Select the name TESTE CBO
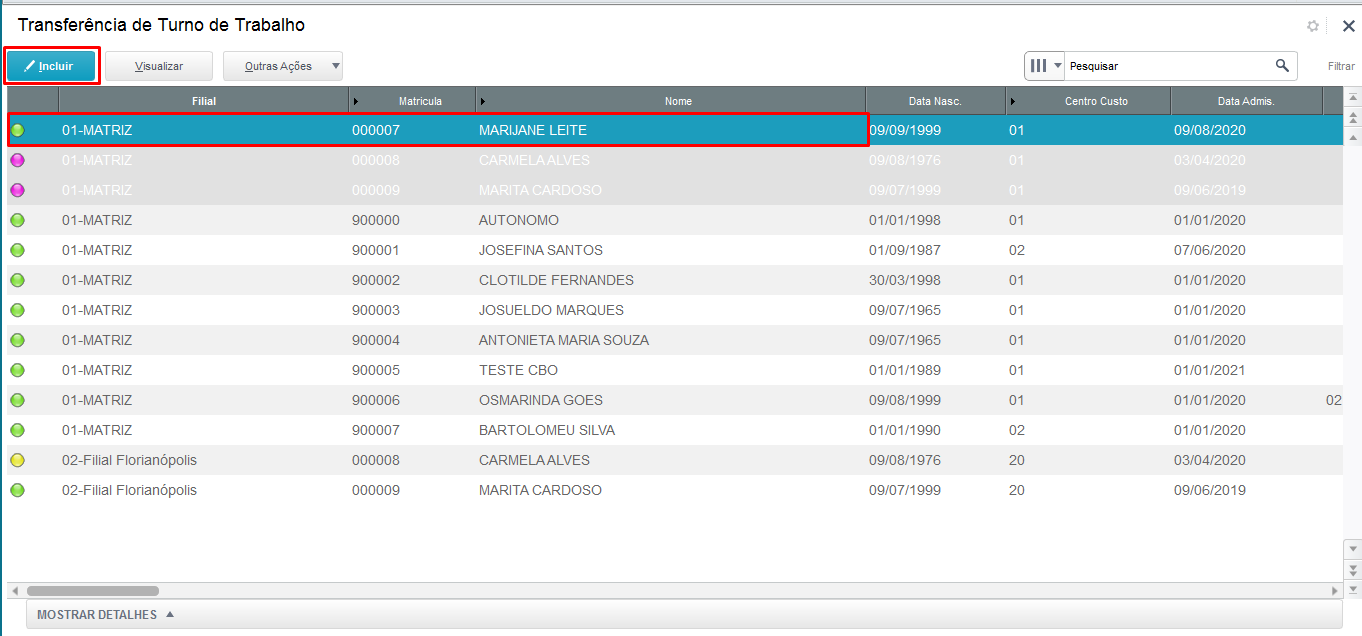Screen dimensions: 1362x636 click(518, 370)
